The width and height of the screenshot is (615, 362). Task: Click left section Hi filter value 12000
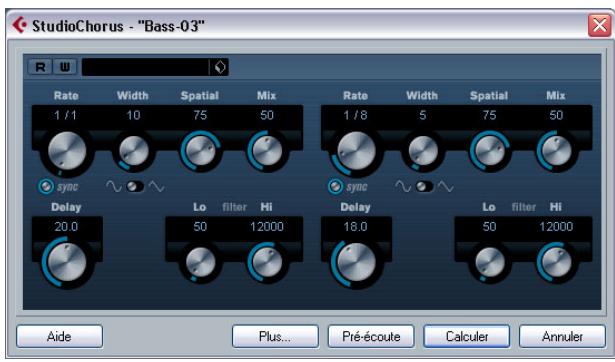click(267, 227)
